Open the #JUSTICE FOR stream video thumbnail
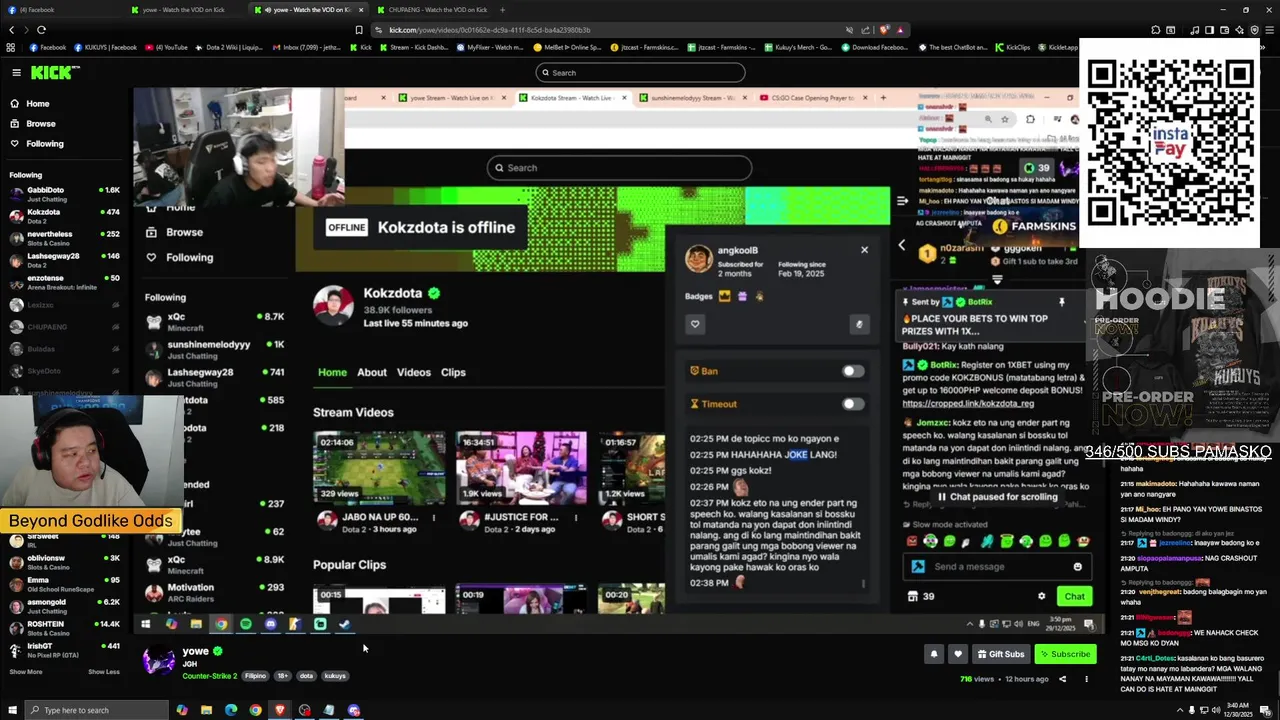1280x720 pixels. point(521,468)
